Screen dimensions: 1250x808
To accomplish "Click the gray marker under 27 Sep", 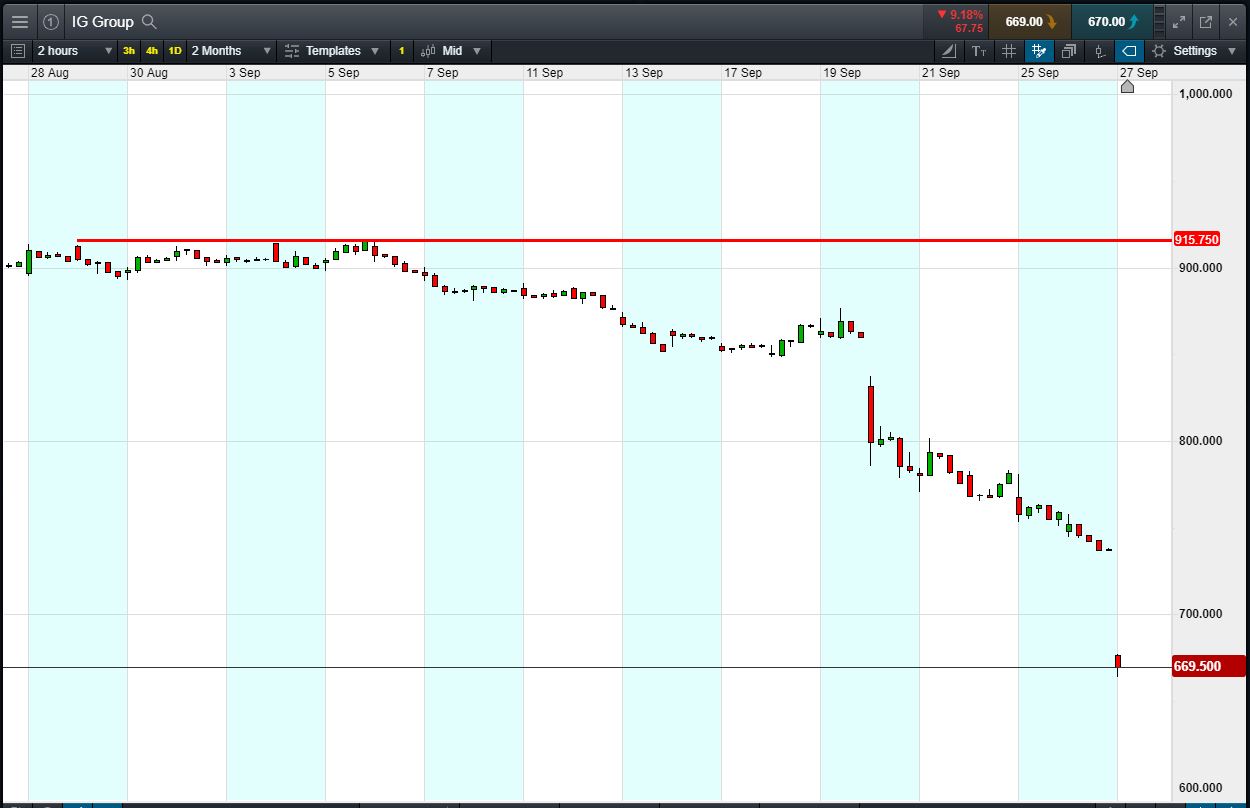I will point(1127,87).
